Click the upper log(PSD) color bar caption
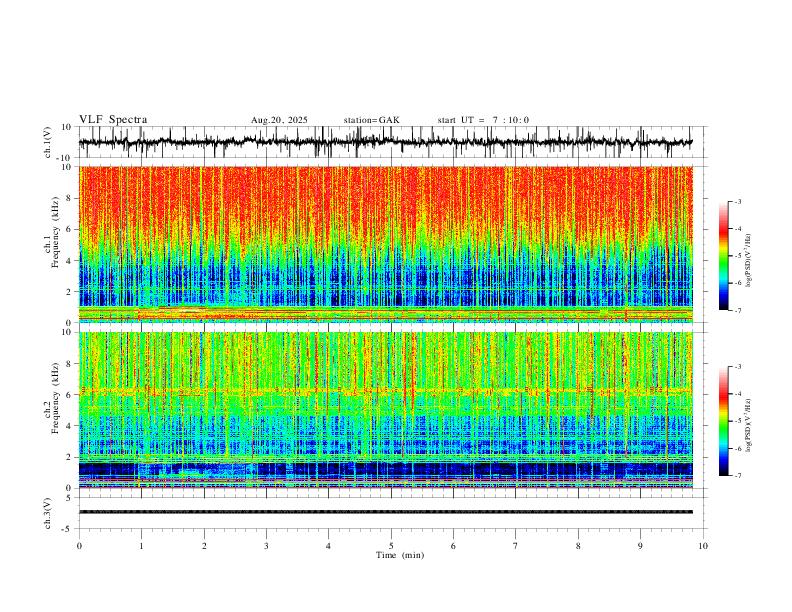Viewport: 792px width, 612px height. (x=749, y=261)
